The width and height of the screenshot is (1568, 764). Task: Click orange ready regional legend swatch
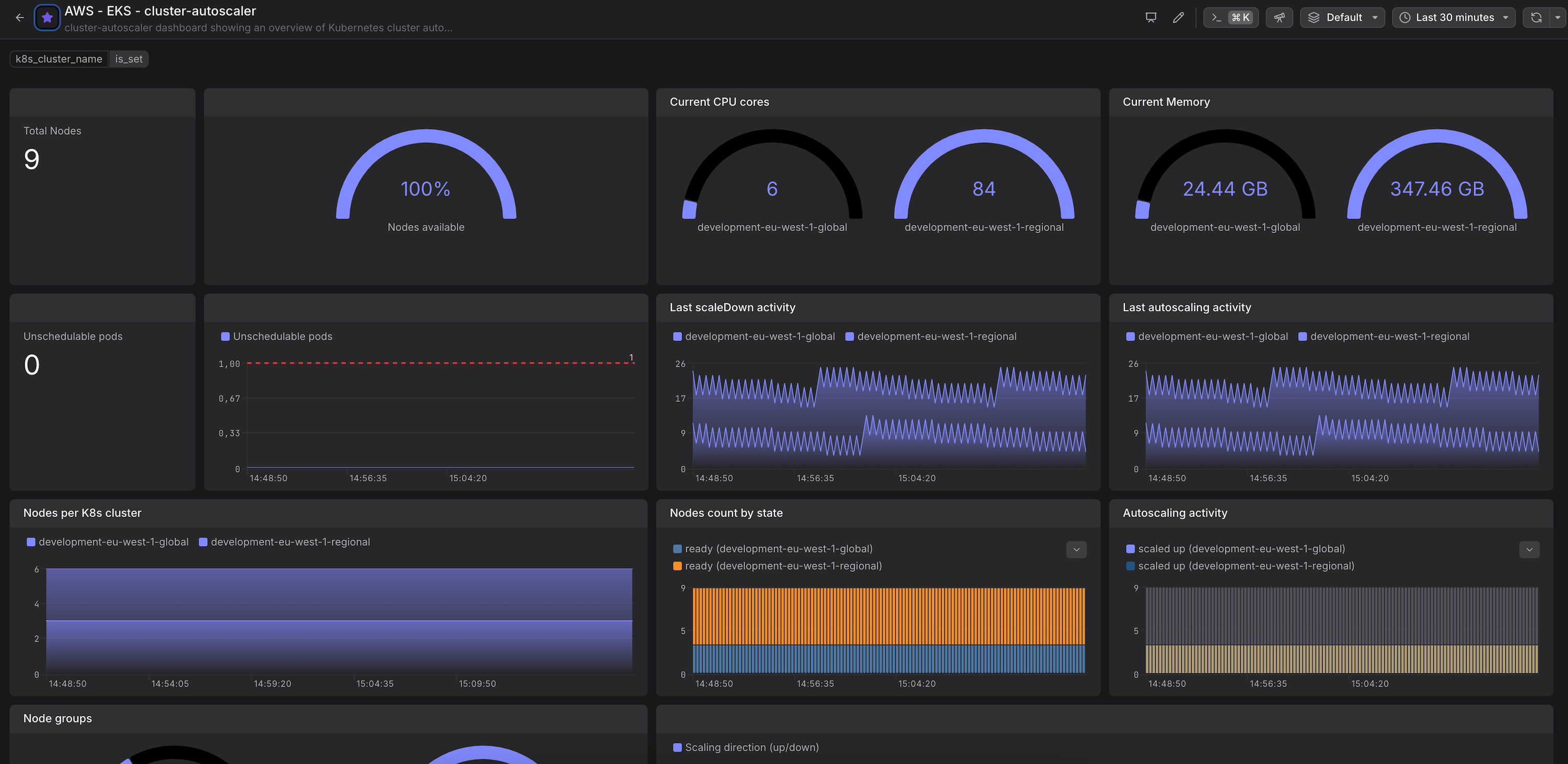click(677, 566)
